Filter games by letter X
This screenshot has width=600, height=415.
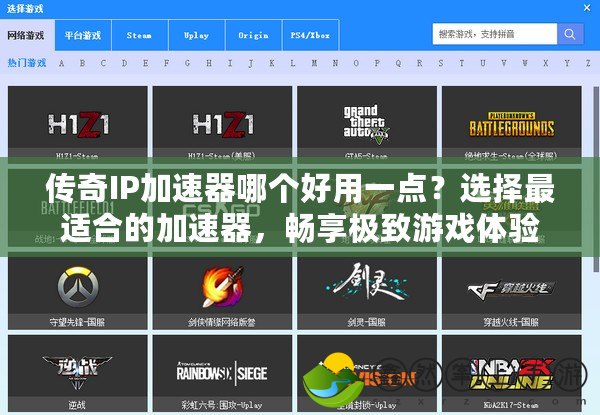[546, 63]
